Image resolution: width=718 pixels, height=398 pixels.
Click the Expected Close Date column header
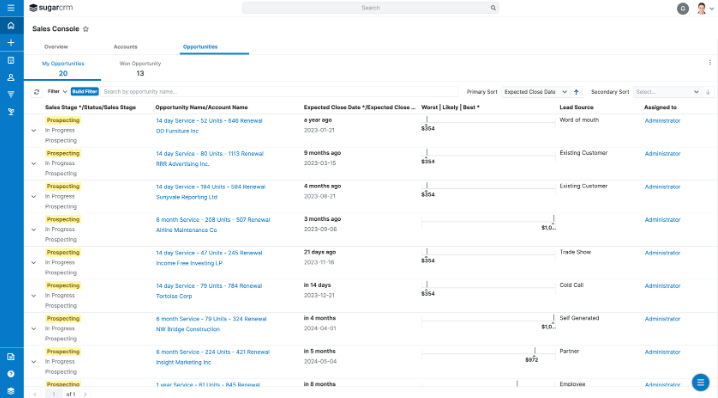pos(359,107)
